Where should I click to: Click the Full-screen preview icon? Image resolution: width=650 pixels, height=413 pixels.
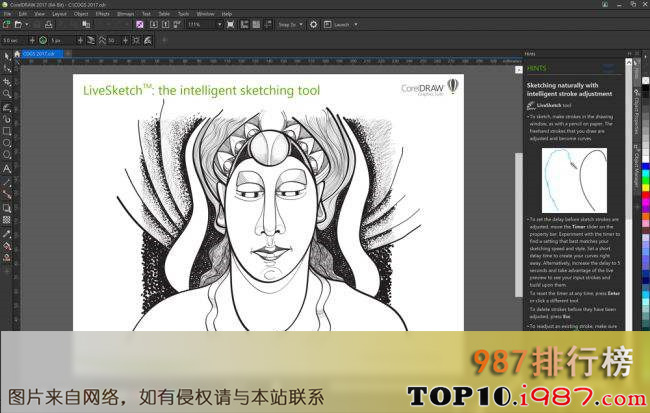230,24
